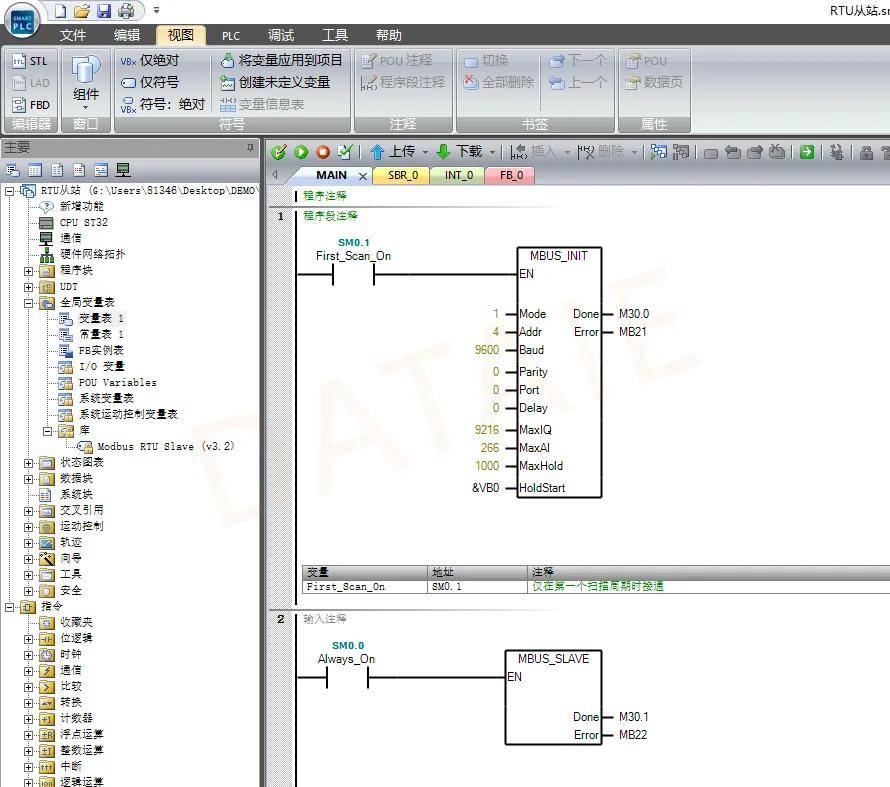Stop PLC with the orange stop icon
890x787 pixels.
pos(323,152)
